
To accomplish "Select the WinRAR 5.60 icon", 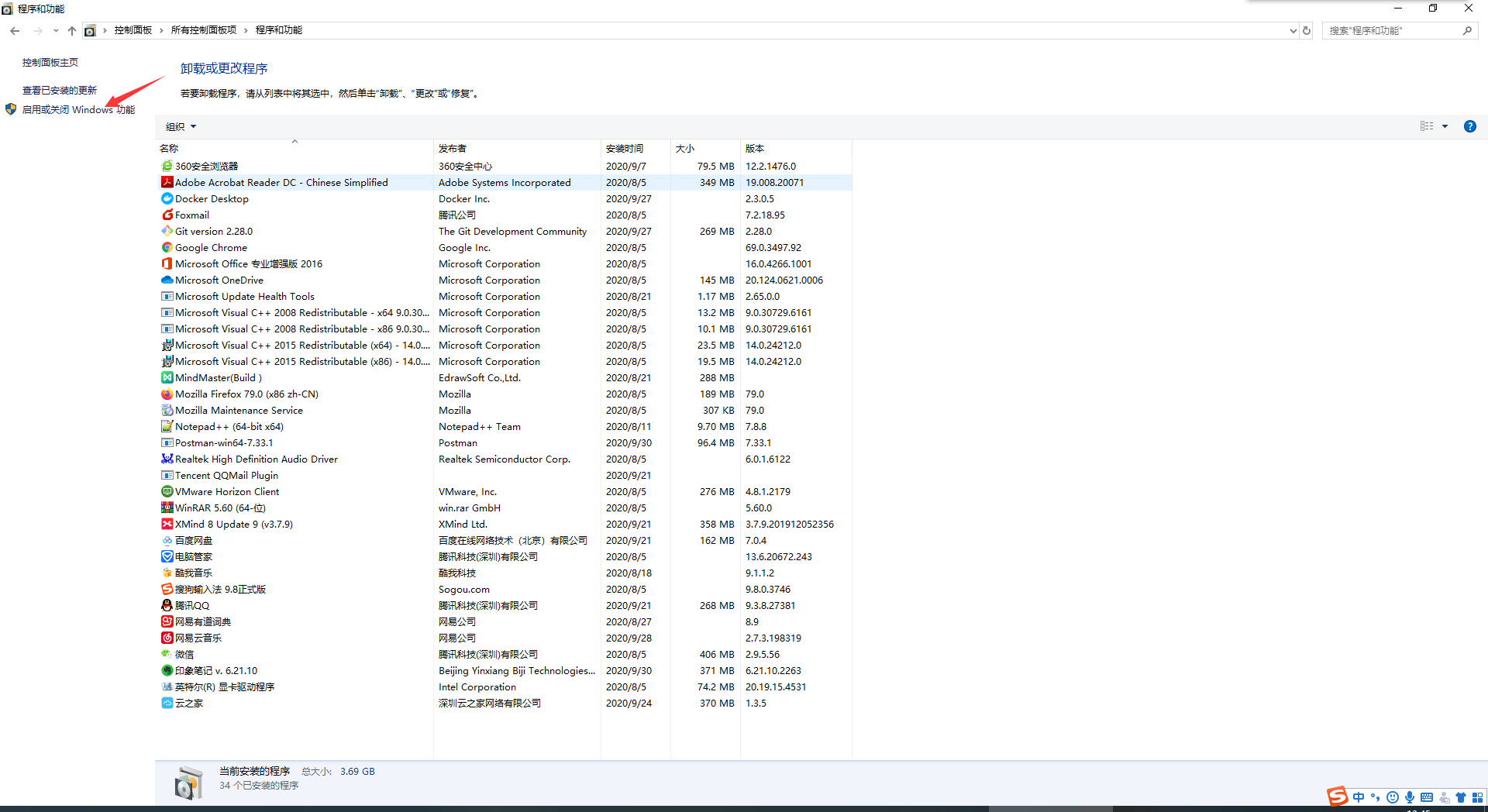I will (167, 507).
